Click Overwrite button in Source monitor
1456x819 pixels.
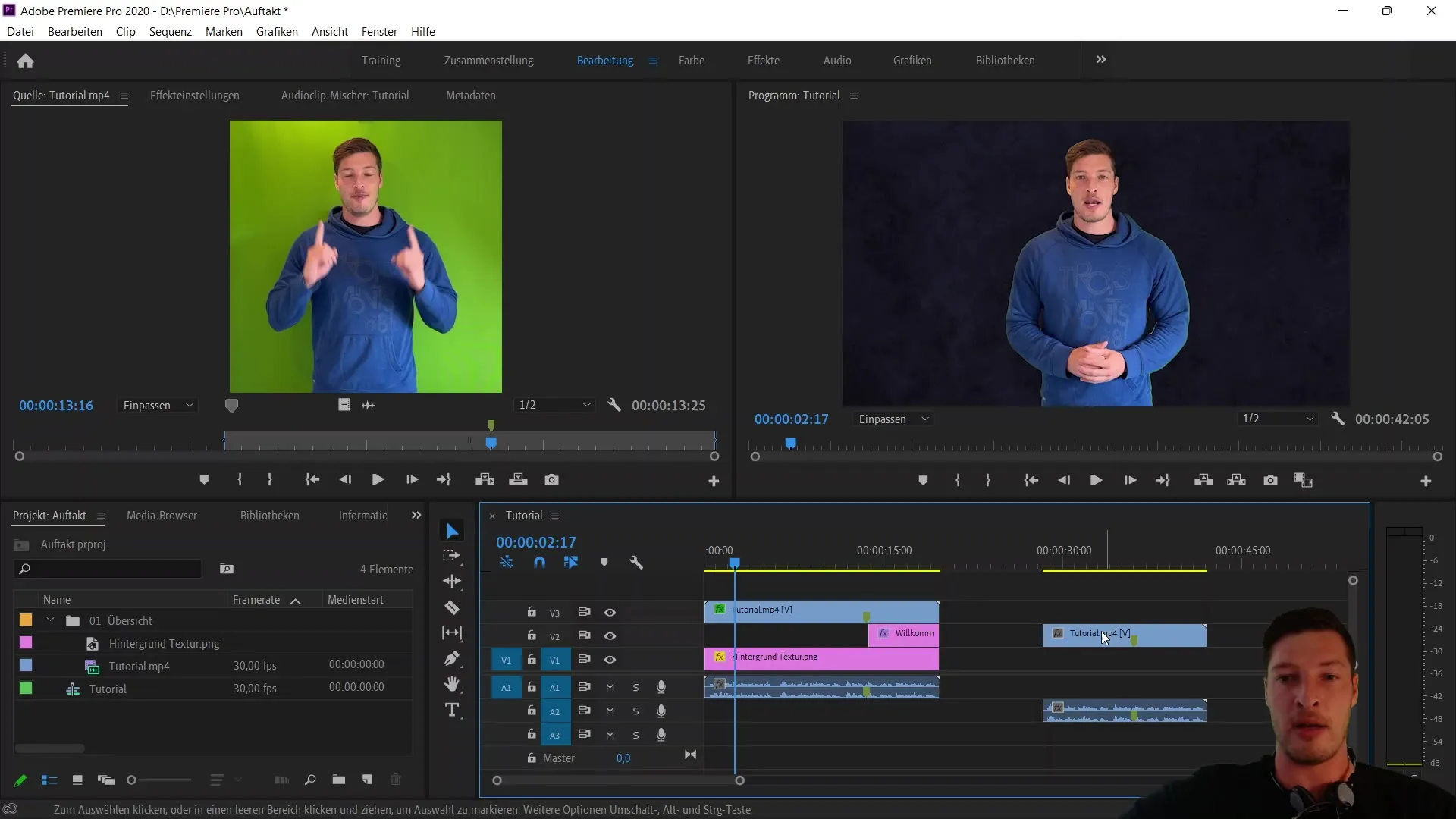[x=518, y=479]
